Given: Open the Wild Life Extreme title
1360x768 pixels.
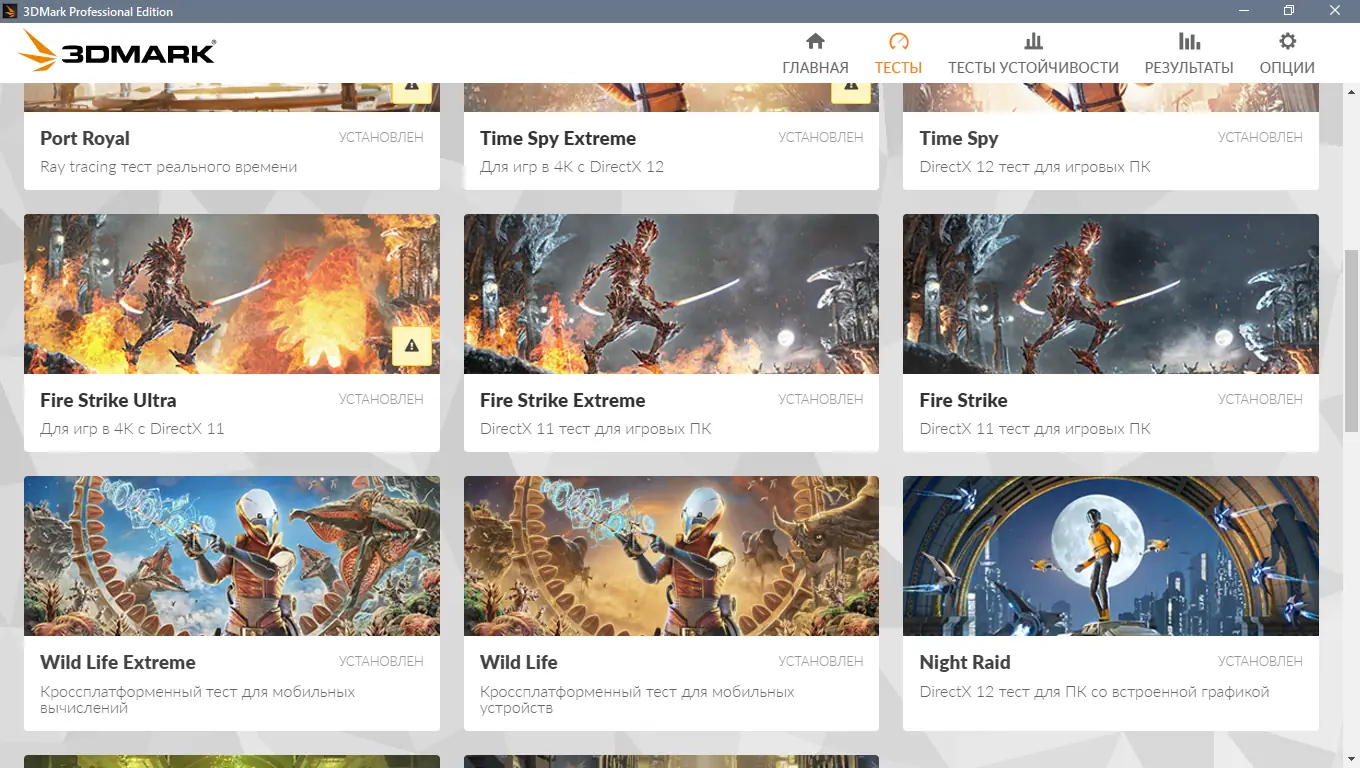Looking at the screenshot, I should click(118, 662).
